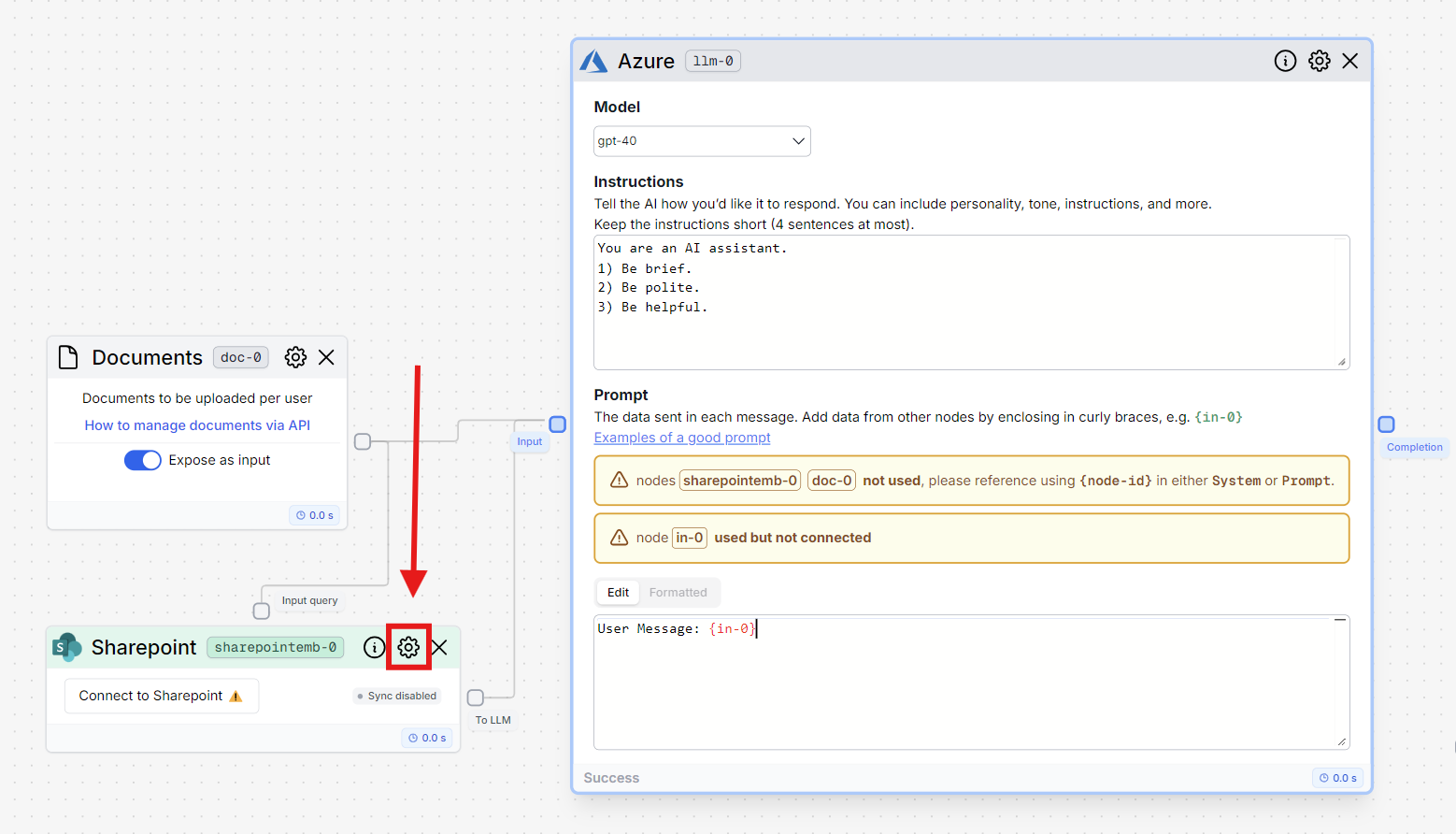Click the Input query port label

click(309, 600)
